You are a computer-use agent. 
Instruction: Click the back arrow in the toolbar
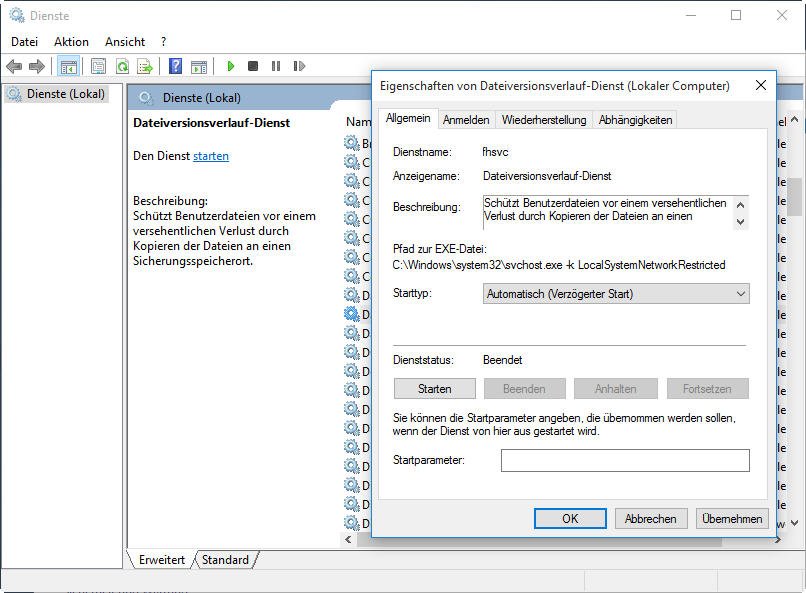[14, 67]
